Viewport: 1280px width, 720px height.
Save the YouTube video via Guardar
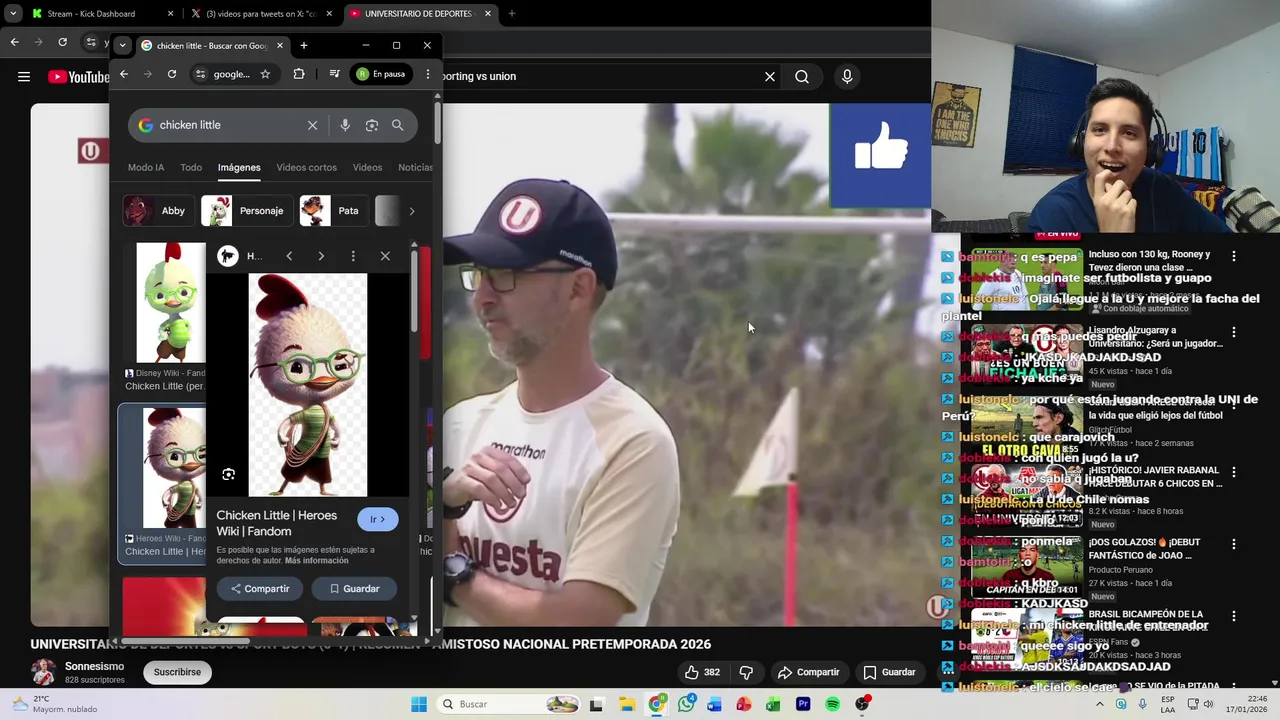pyautogui.click(x=889, y=672)
